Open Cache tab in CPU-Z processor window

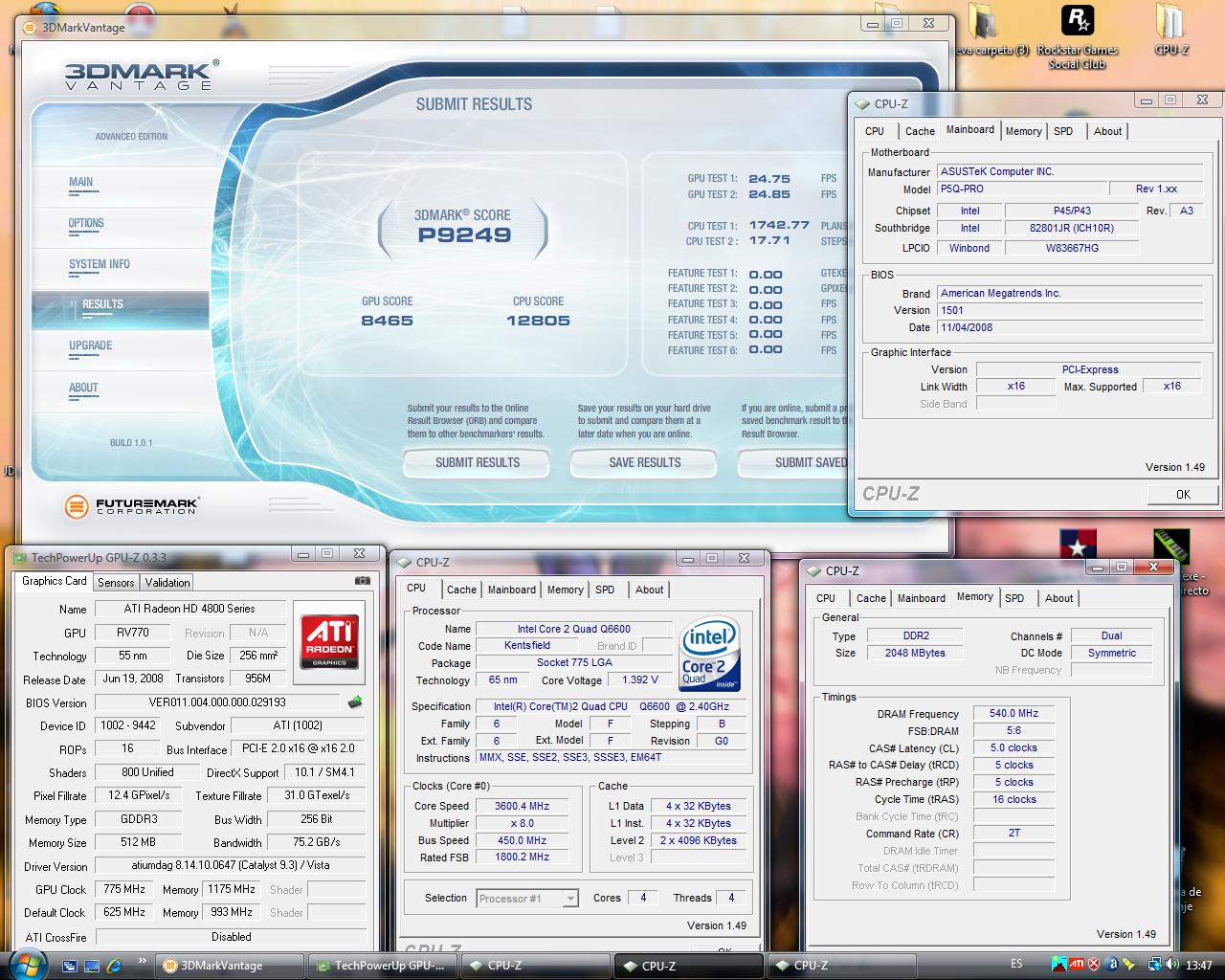461,590
